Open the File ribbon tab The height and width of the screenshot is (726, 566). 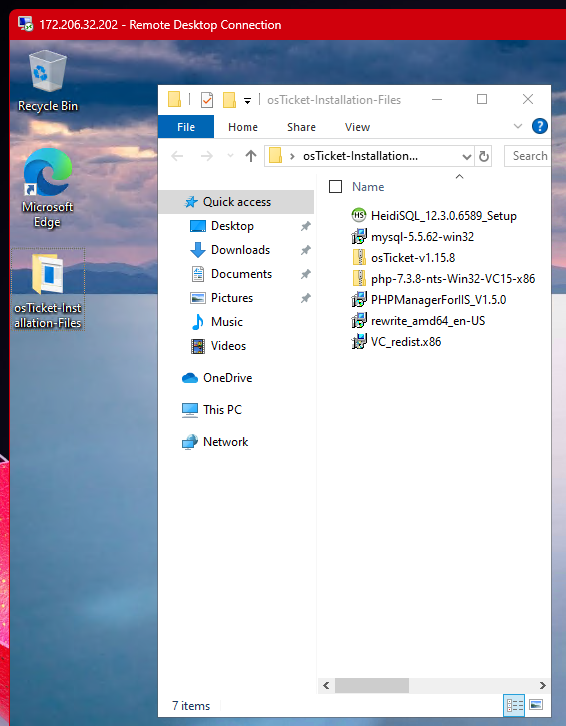coord(186,127)
